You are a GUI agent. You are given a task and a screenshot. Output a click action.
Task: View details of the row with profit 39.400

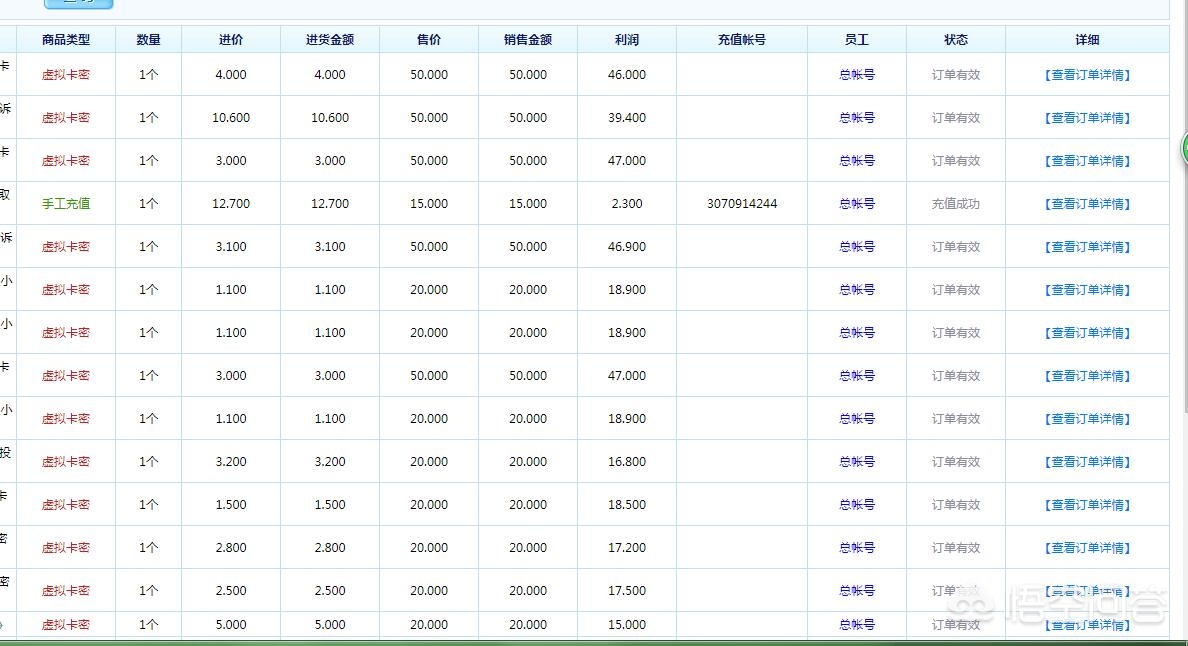tap(1087, 117)
